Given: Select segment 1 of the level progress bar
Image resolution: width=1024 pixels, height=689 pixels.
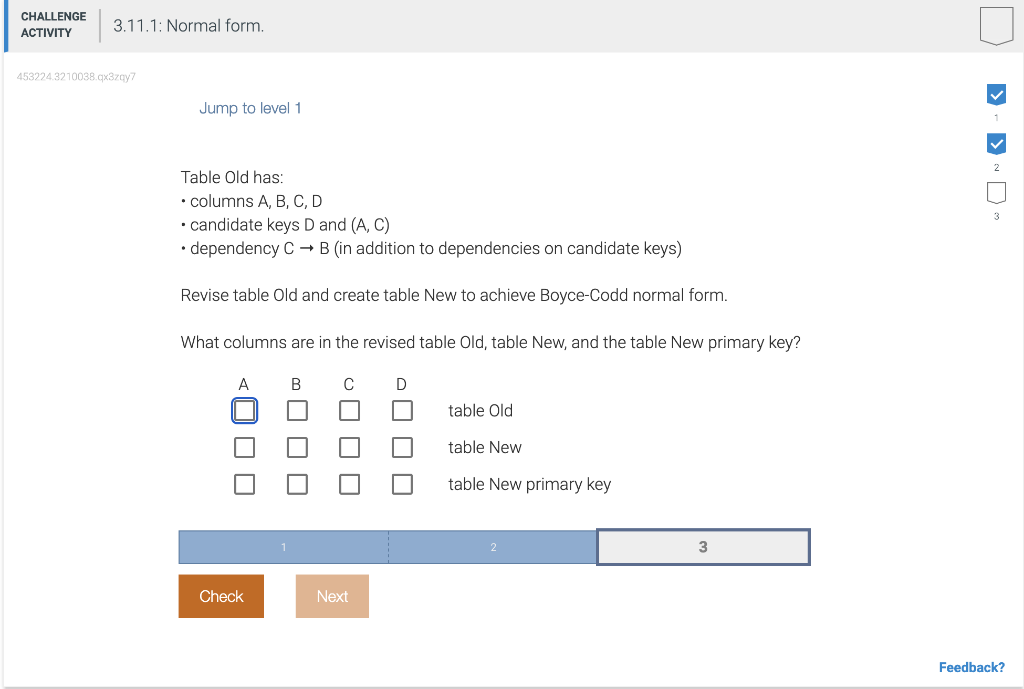Looking at the screenshot, I should [283, 547].
